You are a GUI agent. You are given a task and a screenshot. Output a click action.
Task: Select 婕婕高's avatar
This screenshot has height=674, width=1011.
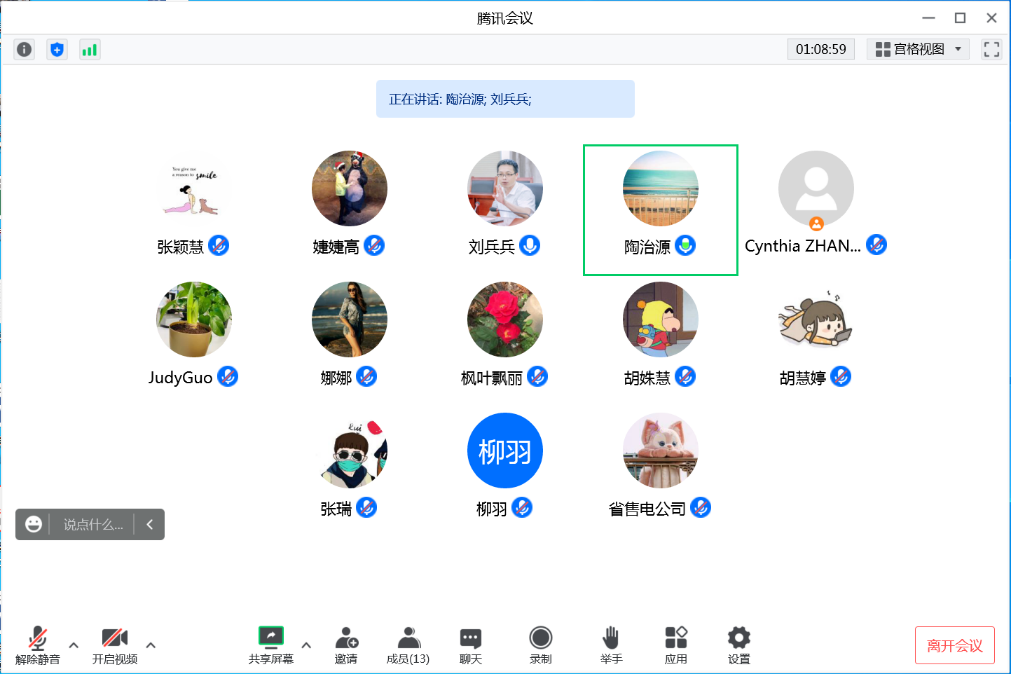(349, 188)
